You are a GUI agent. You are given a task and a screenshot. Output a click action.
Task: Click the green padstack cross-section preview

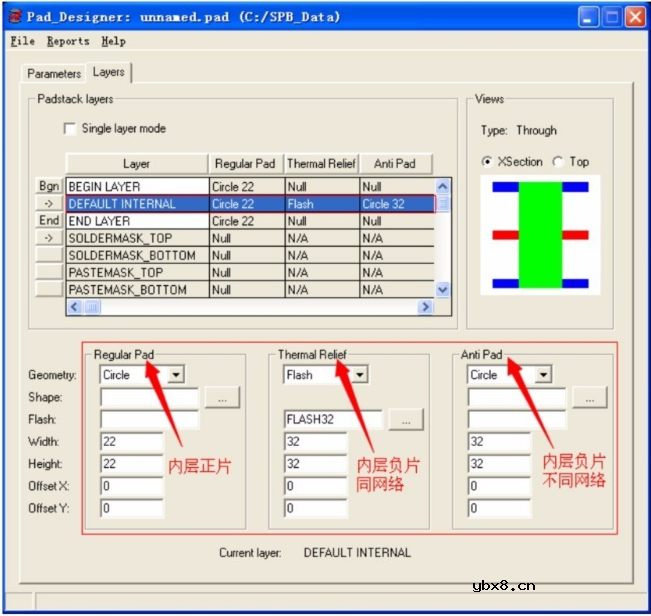pos(541,235)
